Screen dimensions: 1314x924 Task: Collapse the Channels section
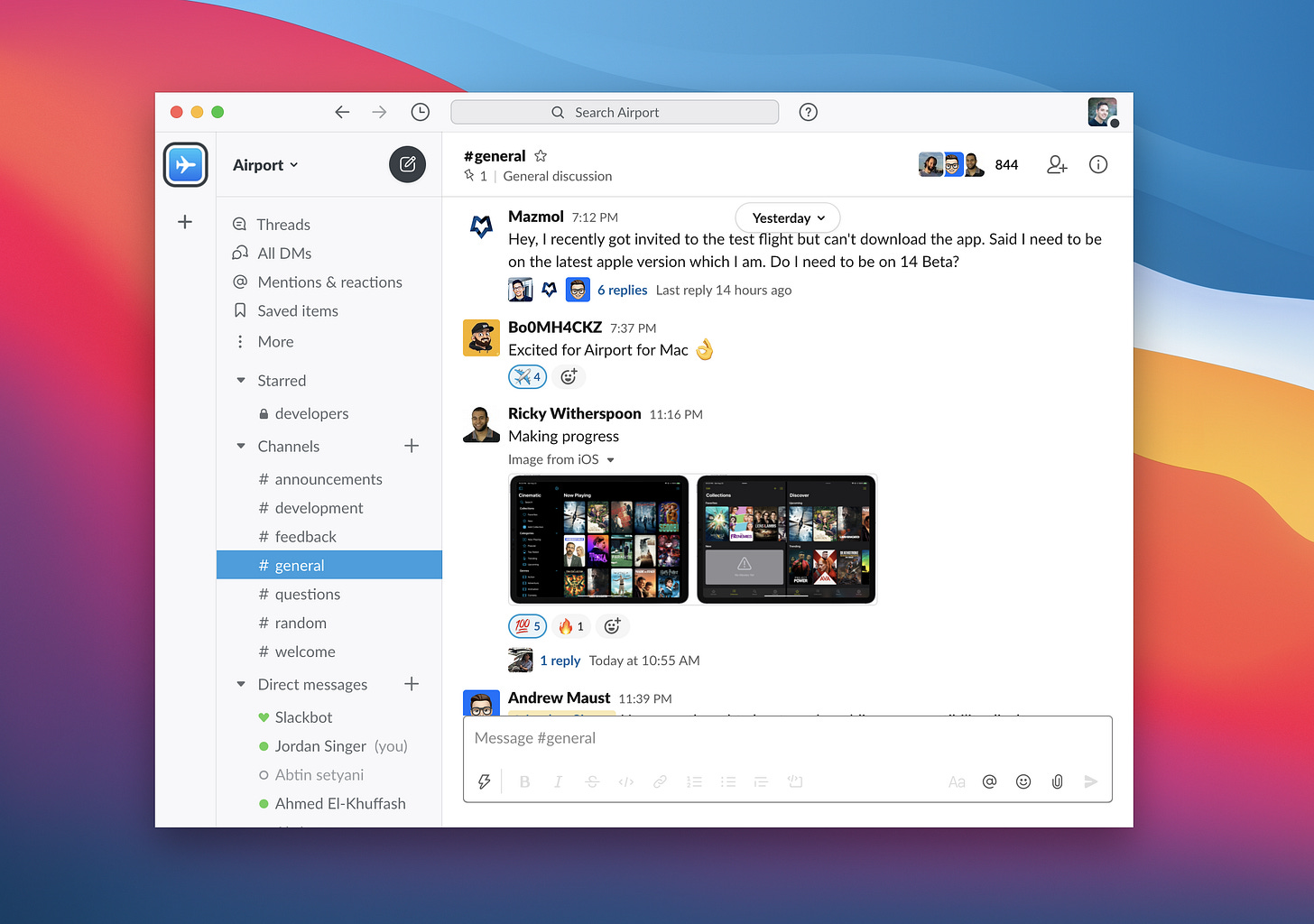(241, 447)
